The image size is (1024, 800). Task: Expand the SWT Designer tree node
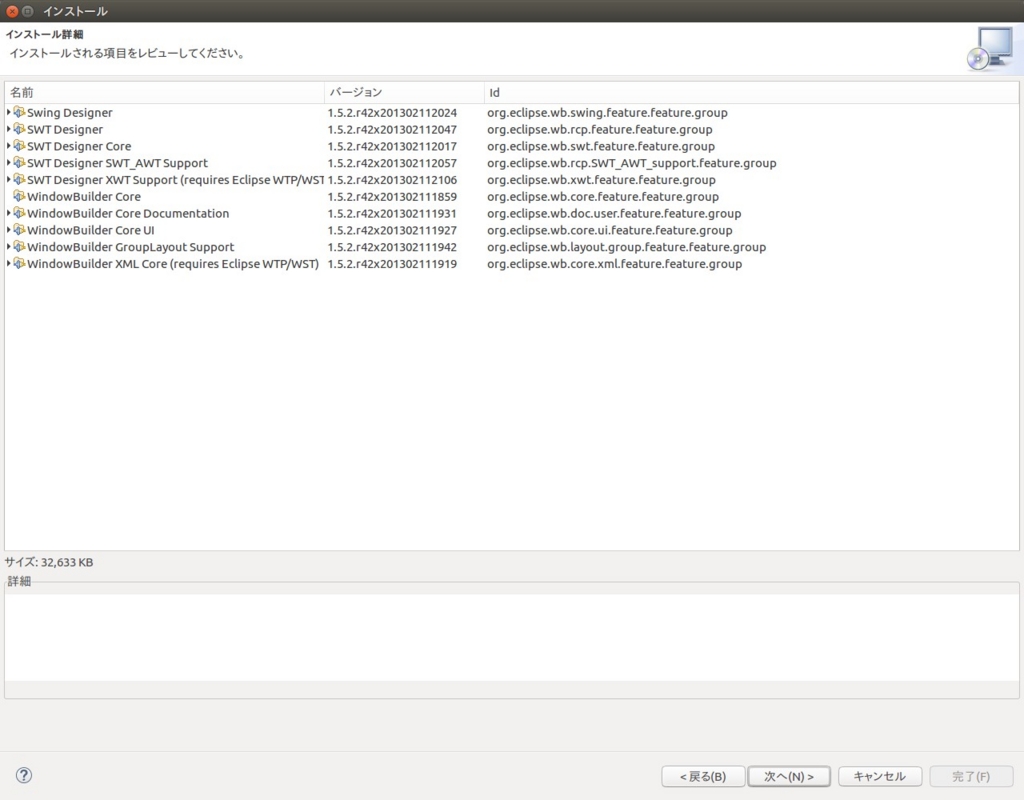click(x=8, y=129)
